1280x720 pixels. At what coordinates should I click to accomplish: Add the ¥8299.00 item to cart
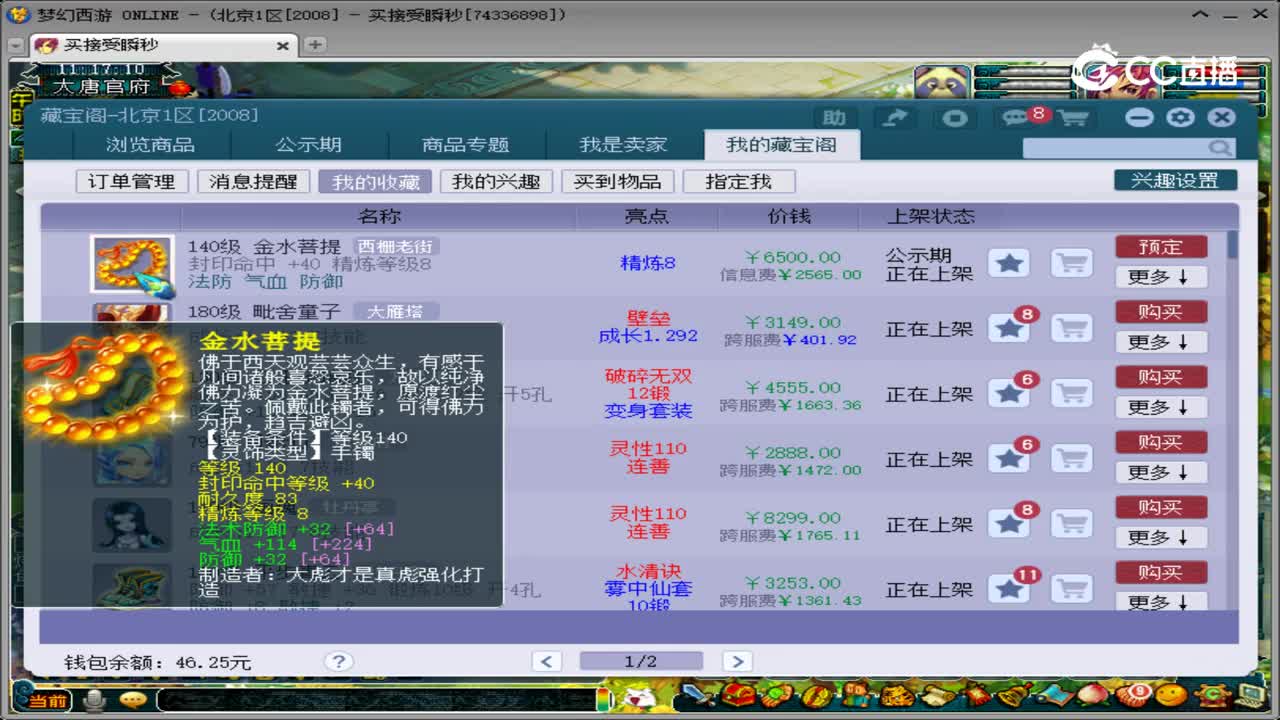[1071, 523]
